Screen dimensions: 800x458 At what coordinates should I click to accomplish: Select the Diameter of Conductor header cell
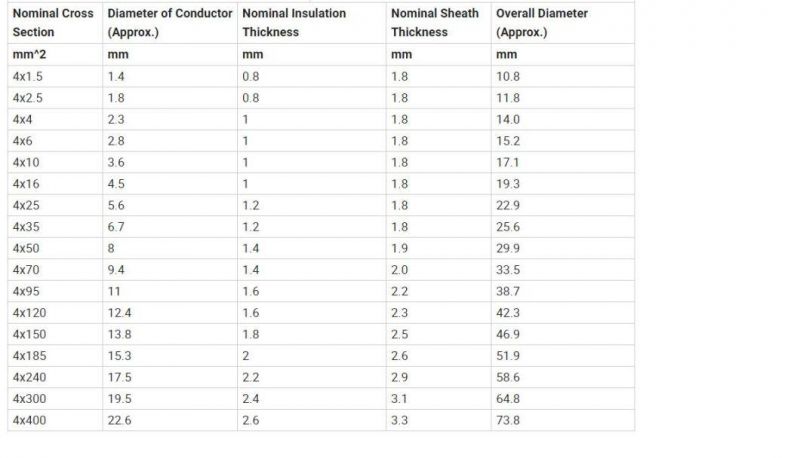tap(169, 22)
